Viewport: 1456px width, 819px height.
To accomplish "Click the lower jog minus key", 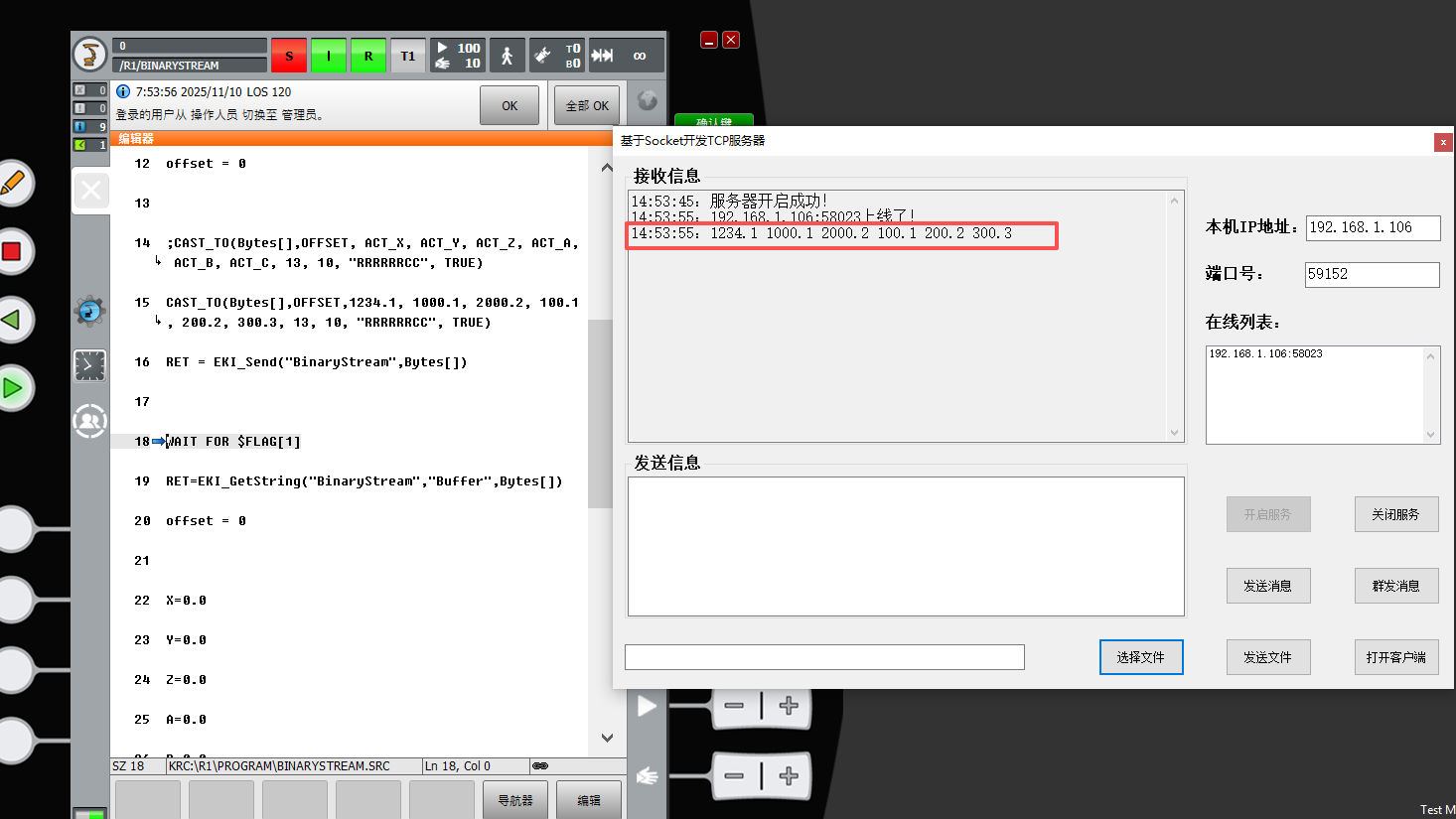I will tap(735, 775).
